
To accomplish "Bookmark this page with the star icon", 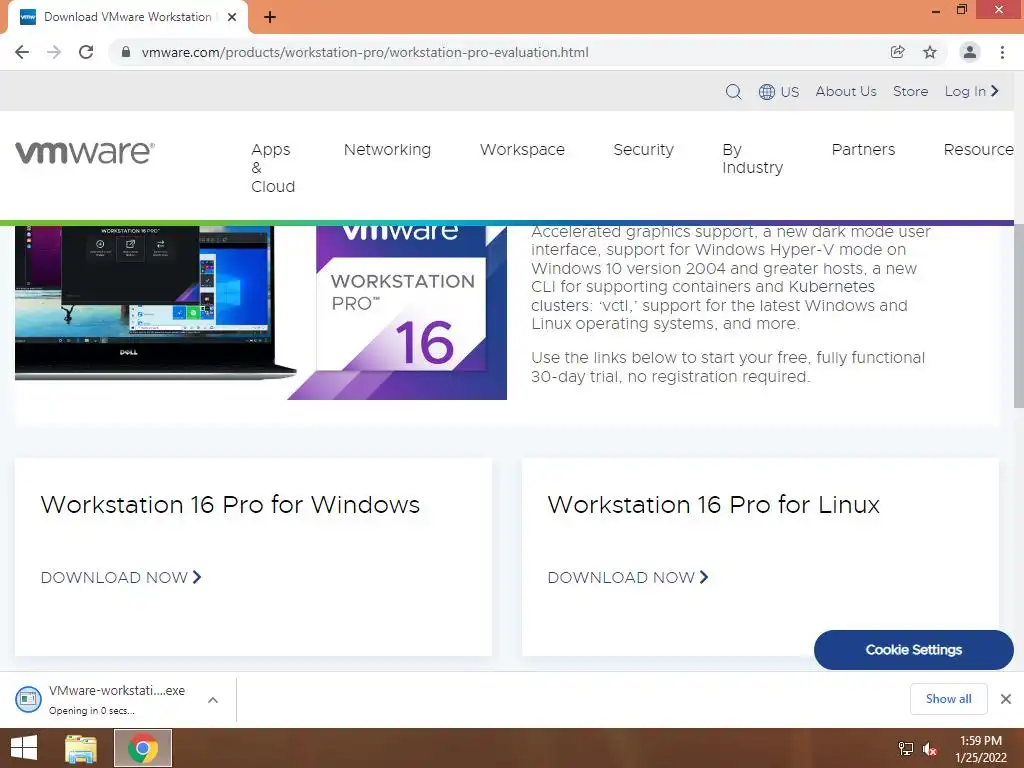I will (x=930, y=52).
